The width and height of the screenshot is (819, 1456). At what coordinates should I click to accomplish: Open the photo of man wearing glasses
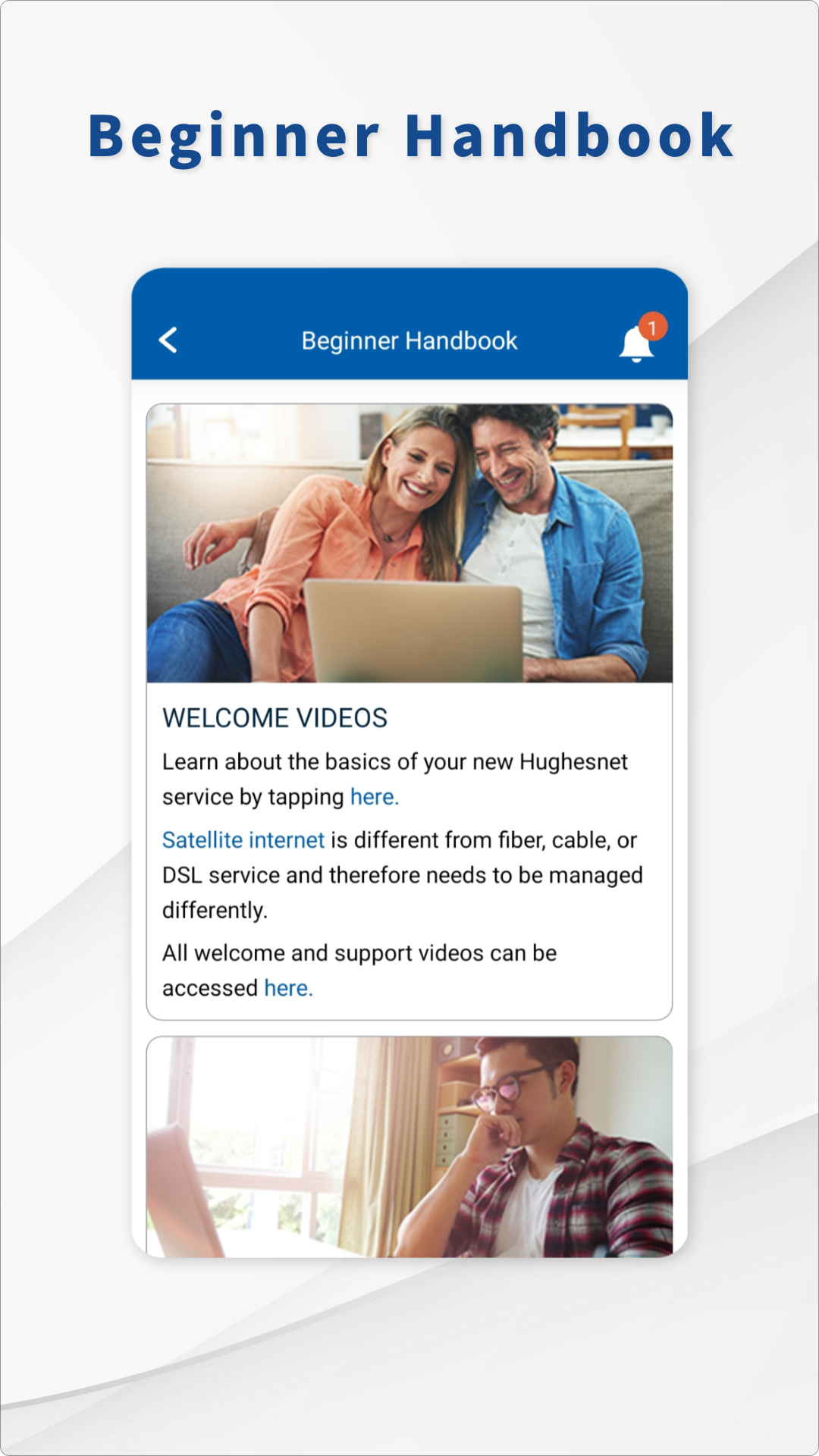(x=409, y=1147)
